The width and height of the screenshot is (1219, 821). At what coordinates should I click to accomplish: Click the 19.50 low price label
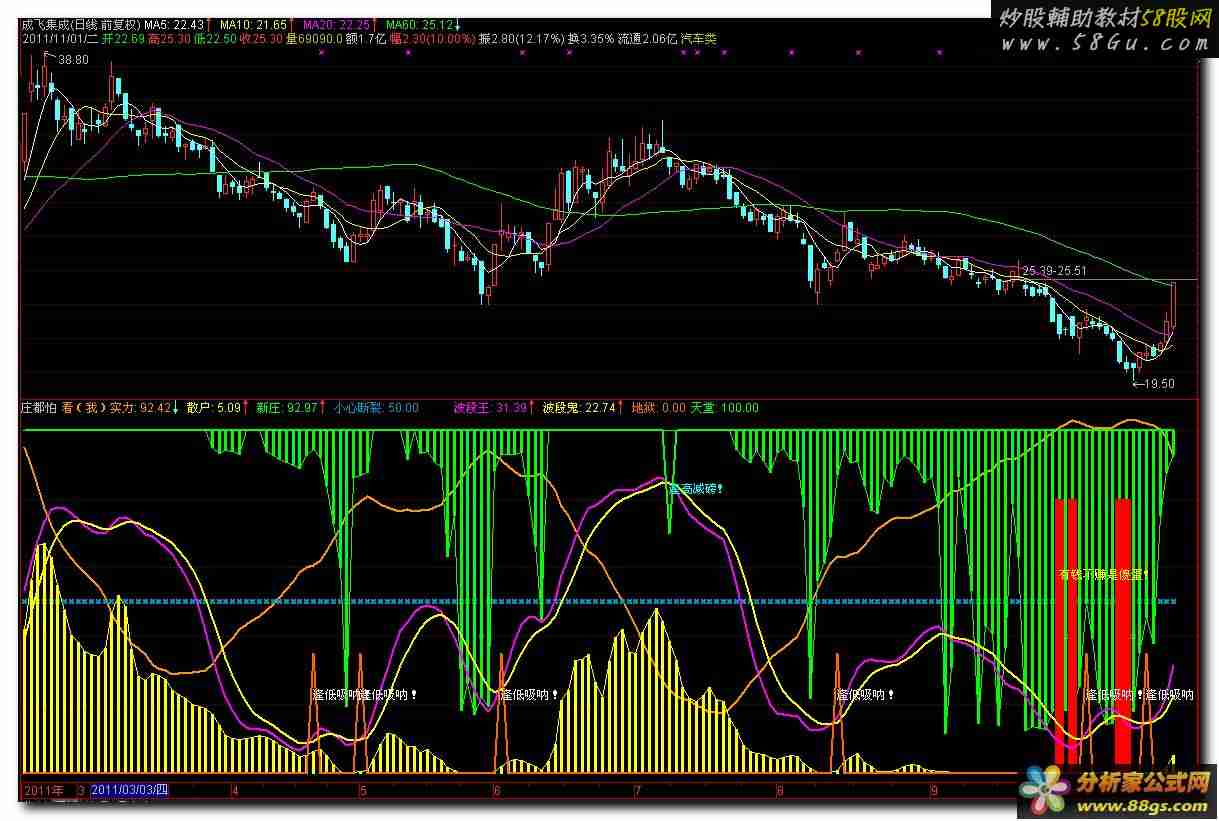pyautogui.click(x=1159, y=383)
